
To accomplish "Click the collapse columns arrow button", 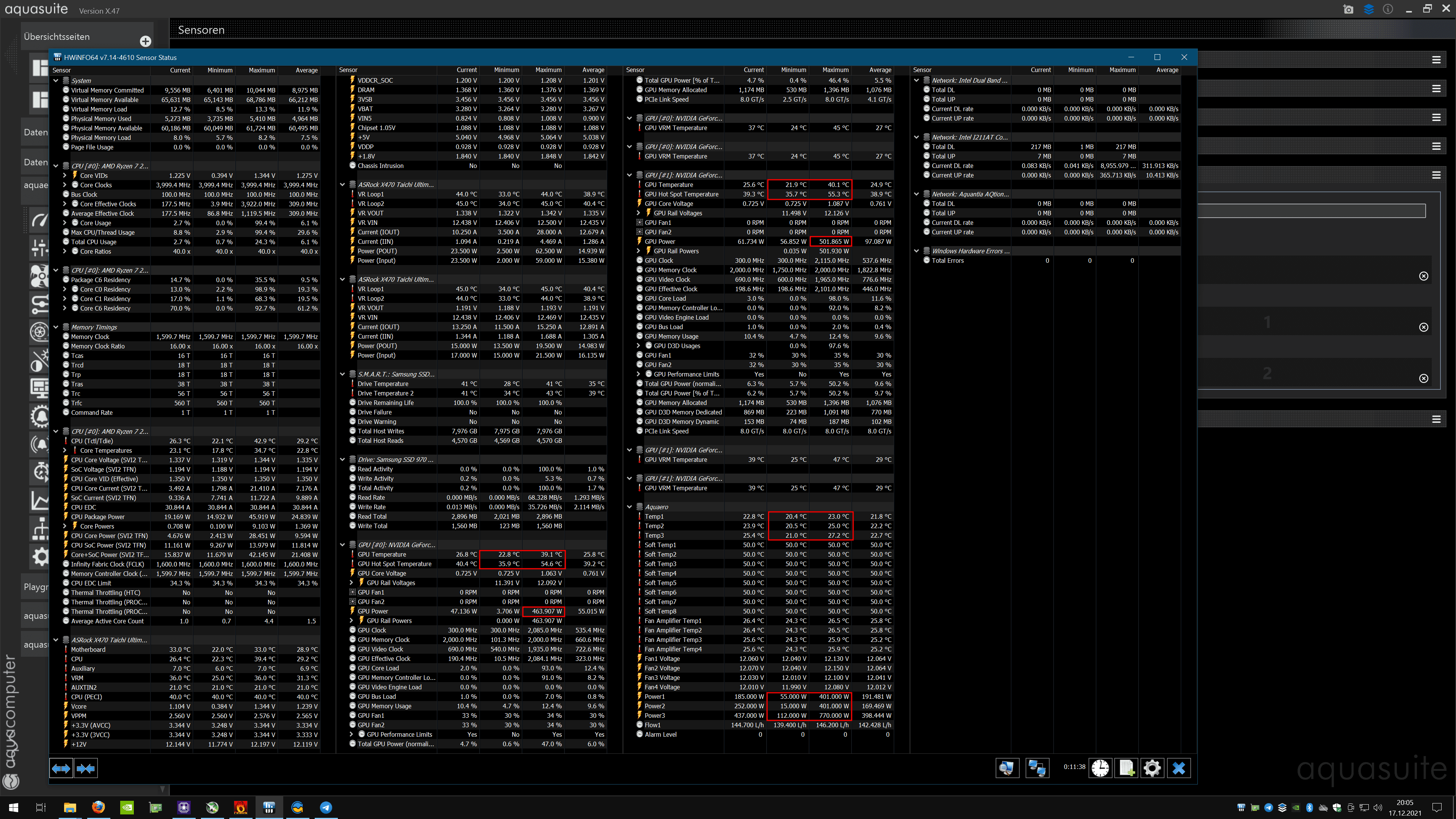I will 86,768.
